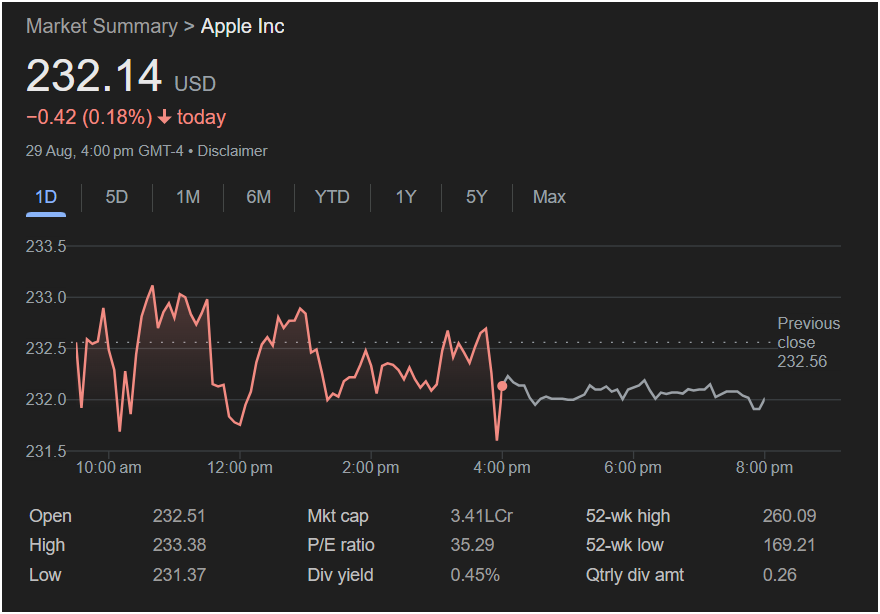Click the Apple Inc title
The image size is (880, 614).
click(243, 26)
